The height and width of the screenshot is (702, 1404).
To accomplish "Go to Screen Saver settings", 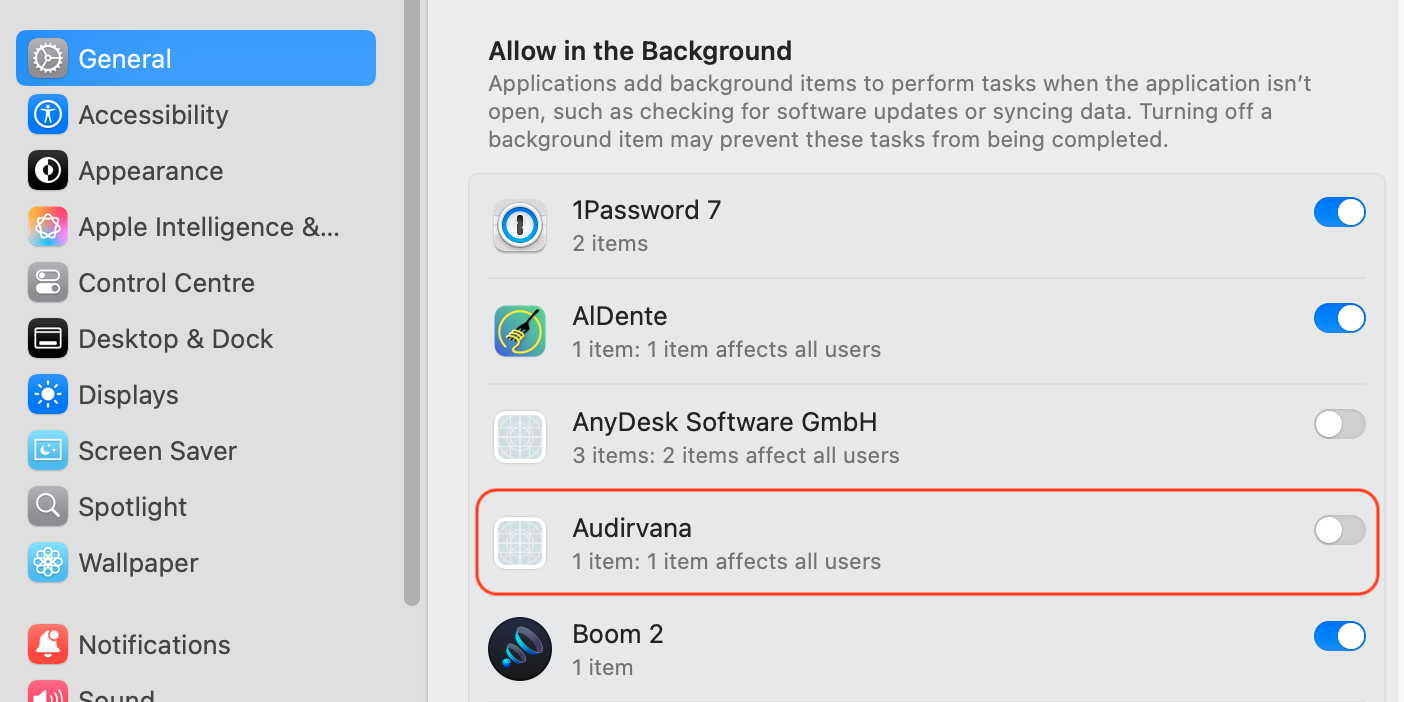I will (x=157, y=451).
